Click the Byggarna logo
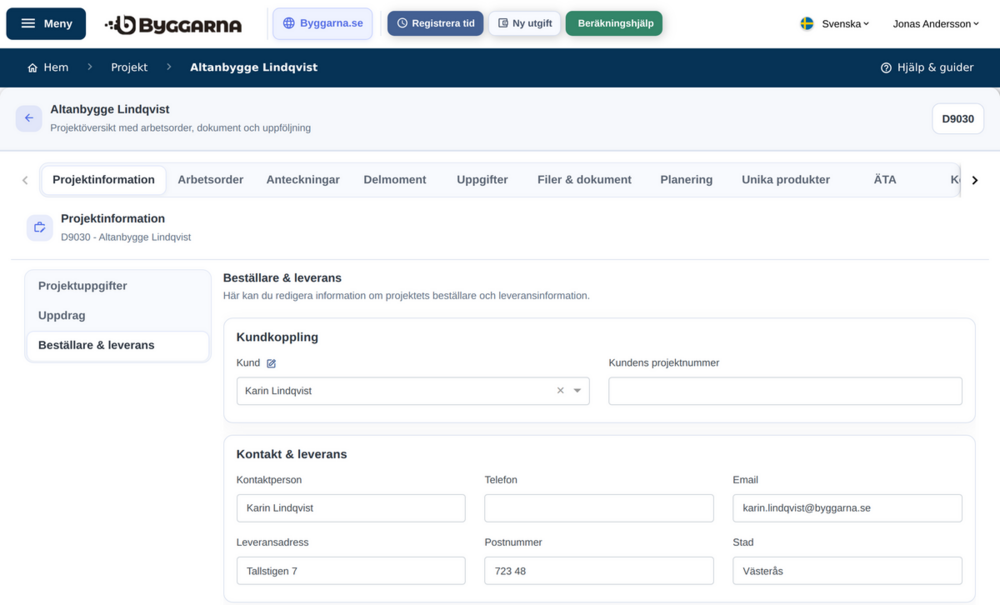This screenshot has width=1000, height=605. coord(173,24)
